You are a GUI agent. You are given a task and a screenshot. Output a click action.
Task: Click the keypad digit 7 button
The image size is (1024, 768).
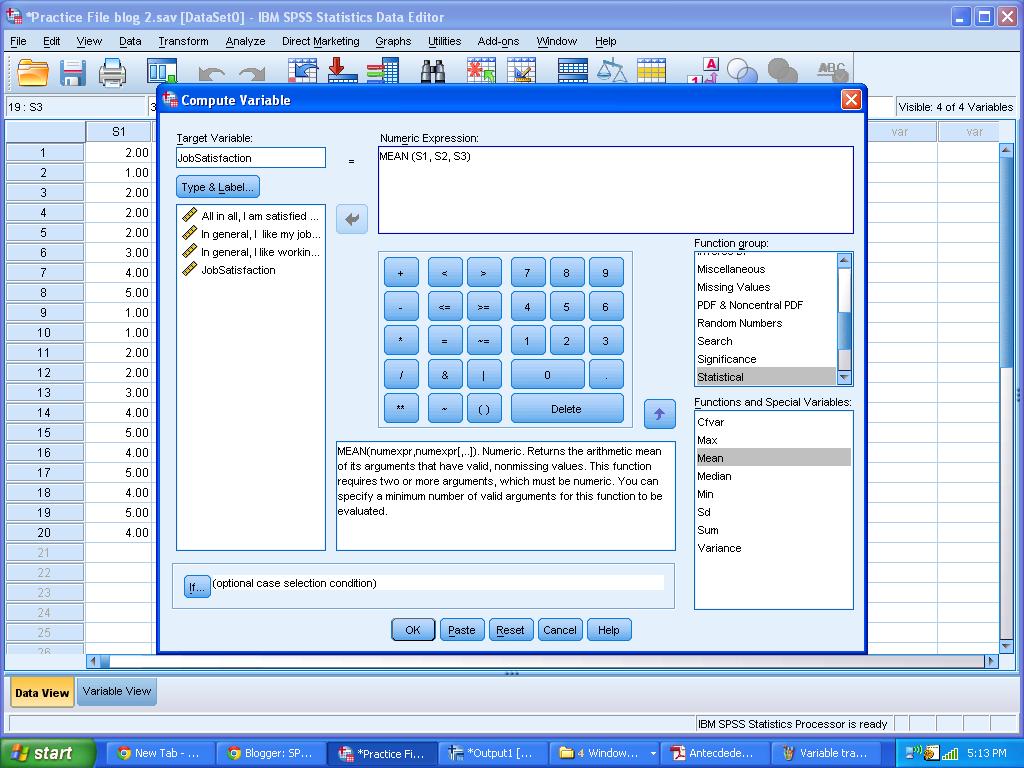coord(528,273)
